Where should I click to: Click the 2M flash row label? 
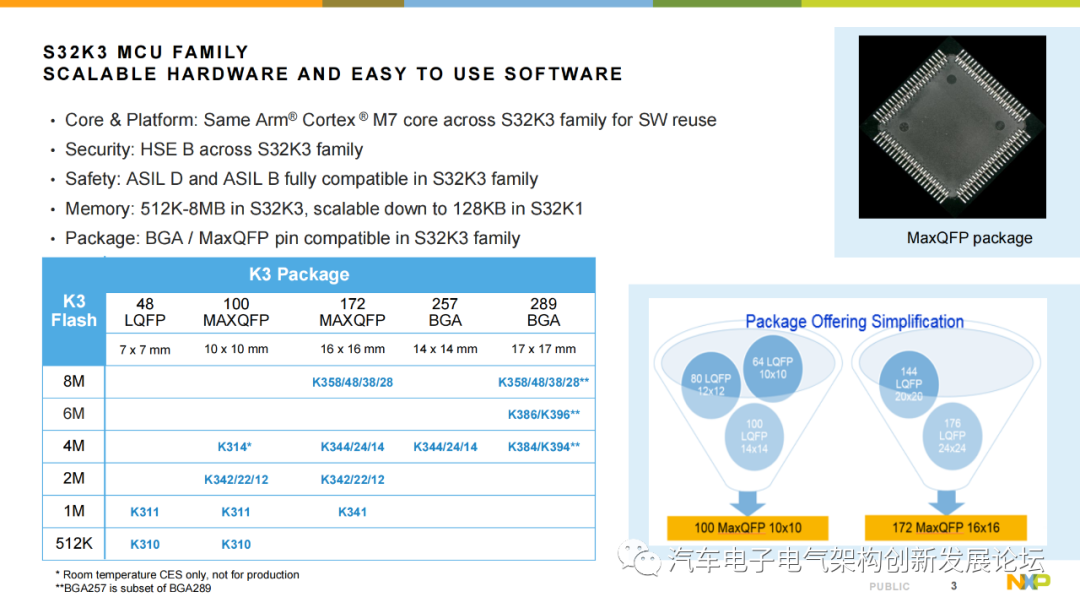[x=74, y=479]
